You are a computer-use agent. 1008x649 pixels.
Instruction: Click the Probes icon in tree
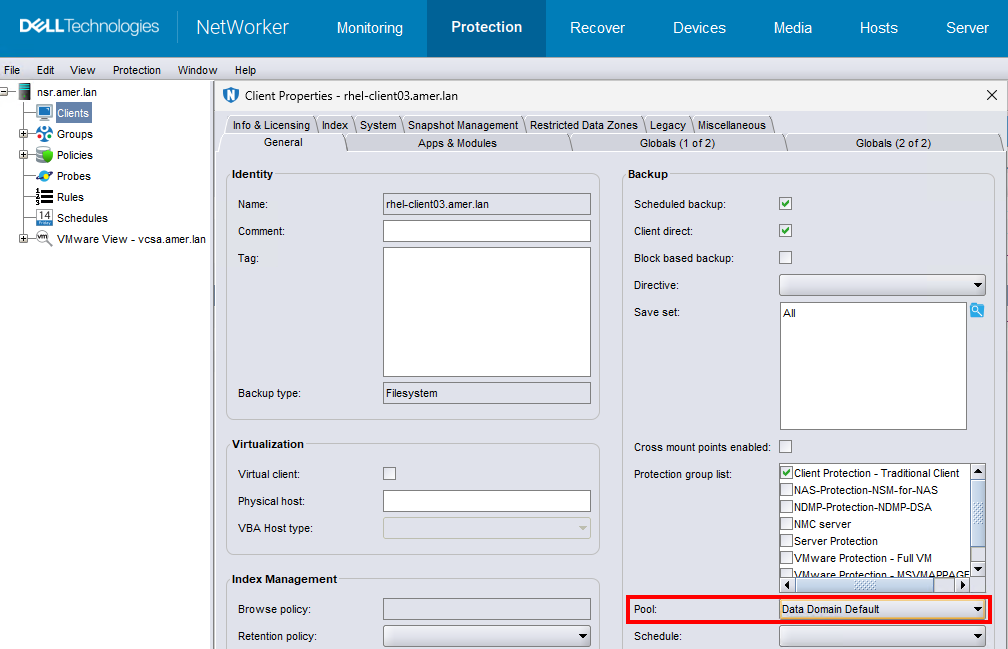pyautogui.click(x=44, y=176)
